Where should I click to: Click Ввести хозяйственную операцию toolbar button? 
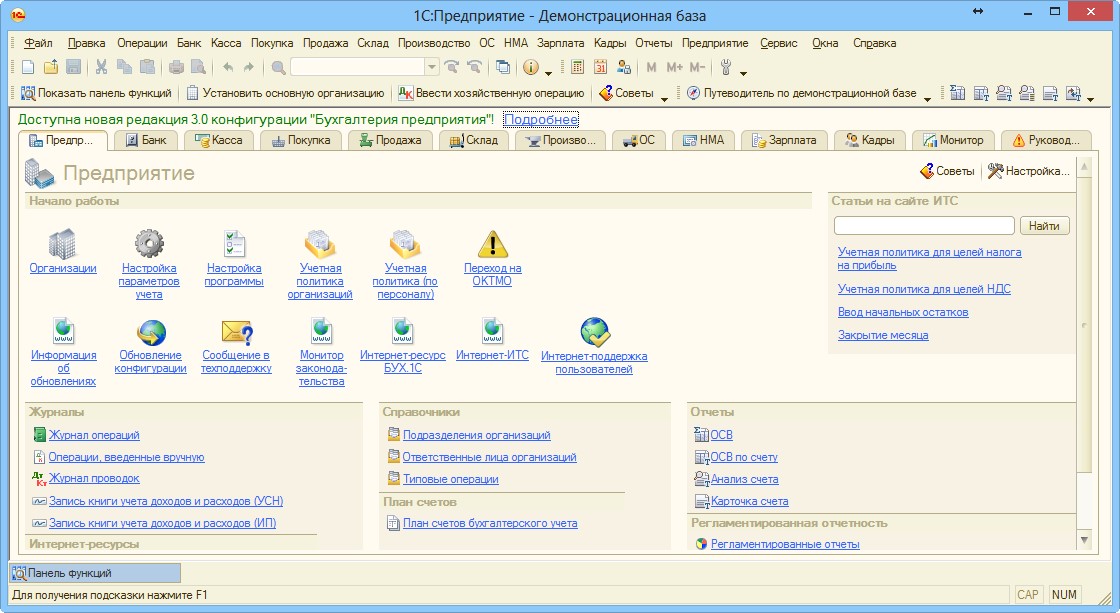pyautogui.click(x=490, y=93)
